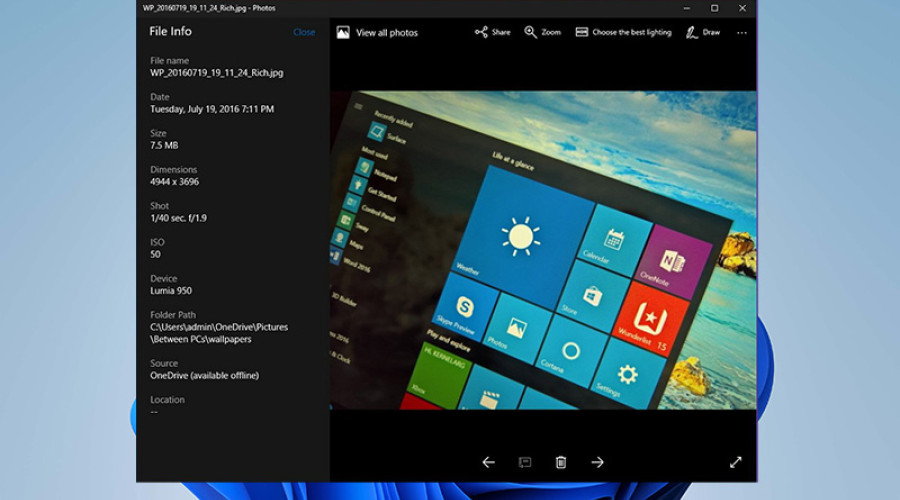Click the file name WP_20160719_19_11_24_Rich.jpg
This screenshot has height=500, width=900.
tap(216, 73)
